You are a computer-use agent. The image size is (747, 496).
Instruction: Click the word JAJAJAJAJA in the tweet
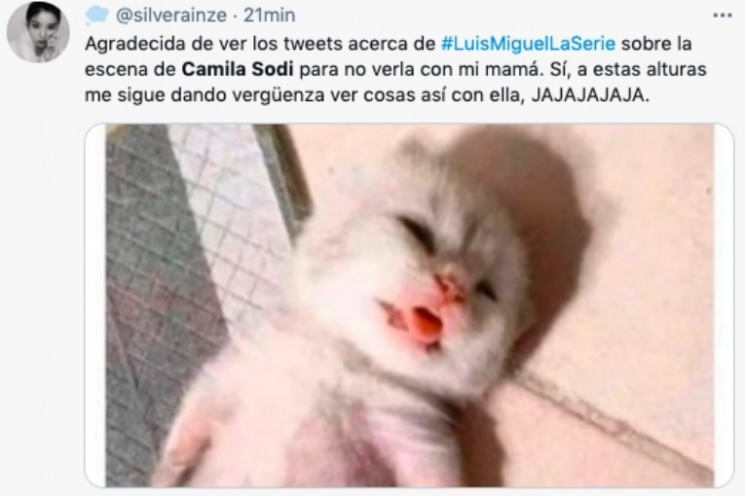590,95
